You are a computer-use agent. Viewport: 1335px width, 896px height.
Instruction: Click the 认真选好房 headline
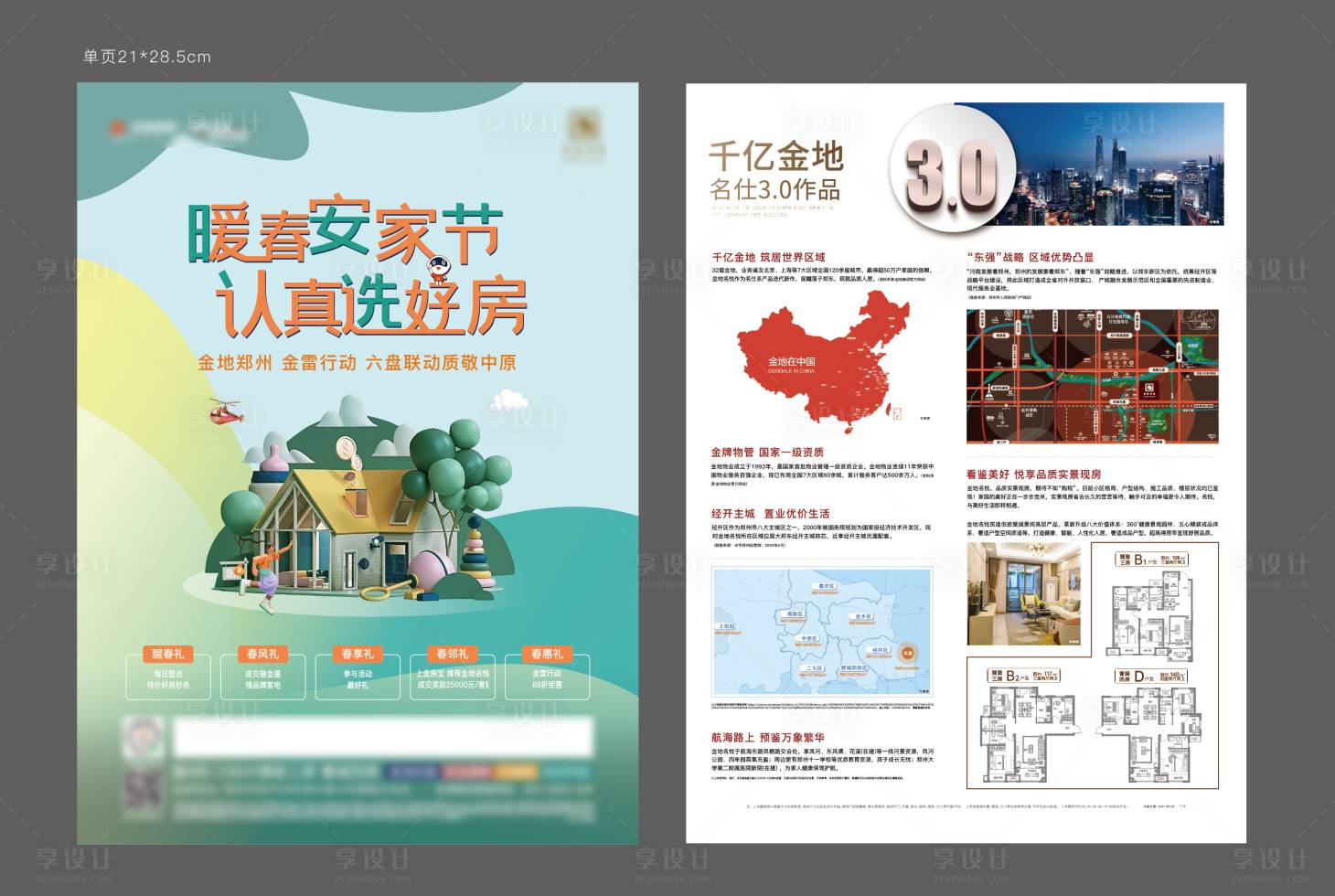click(370, 304)
